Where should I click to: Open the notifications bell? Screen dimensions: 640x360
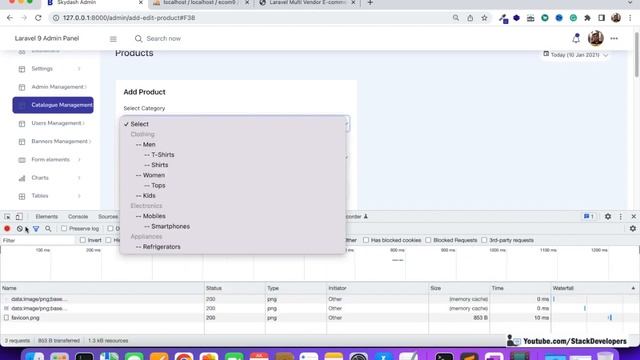click(576, 38)
